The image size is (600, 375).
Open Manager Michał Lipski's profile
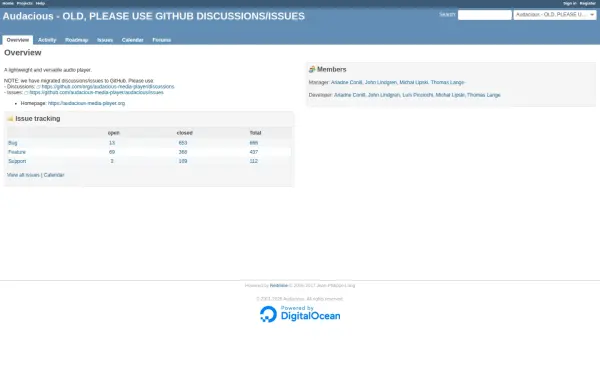[414, 82]
